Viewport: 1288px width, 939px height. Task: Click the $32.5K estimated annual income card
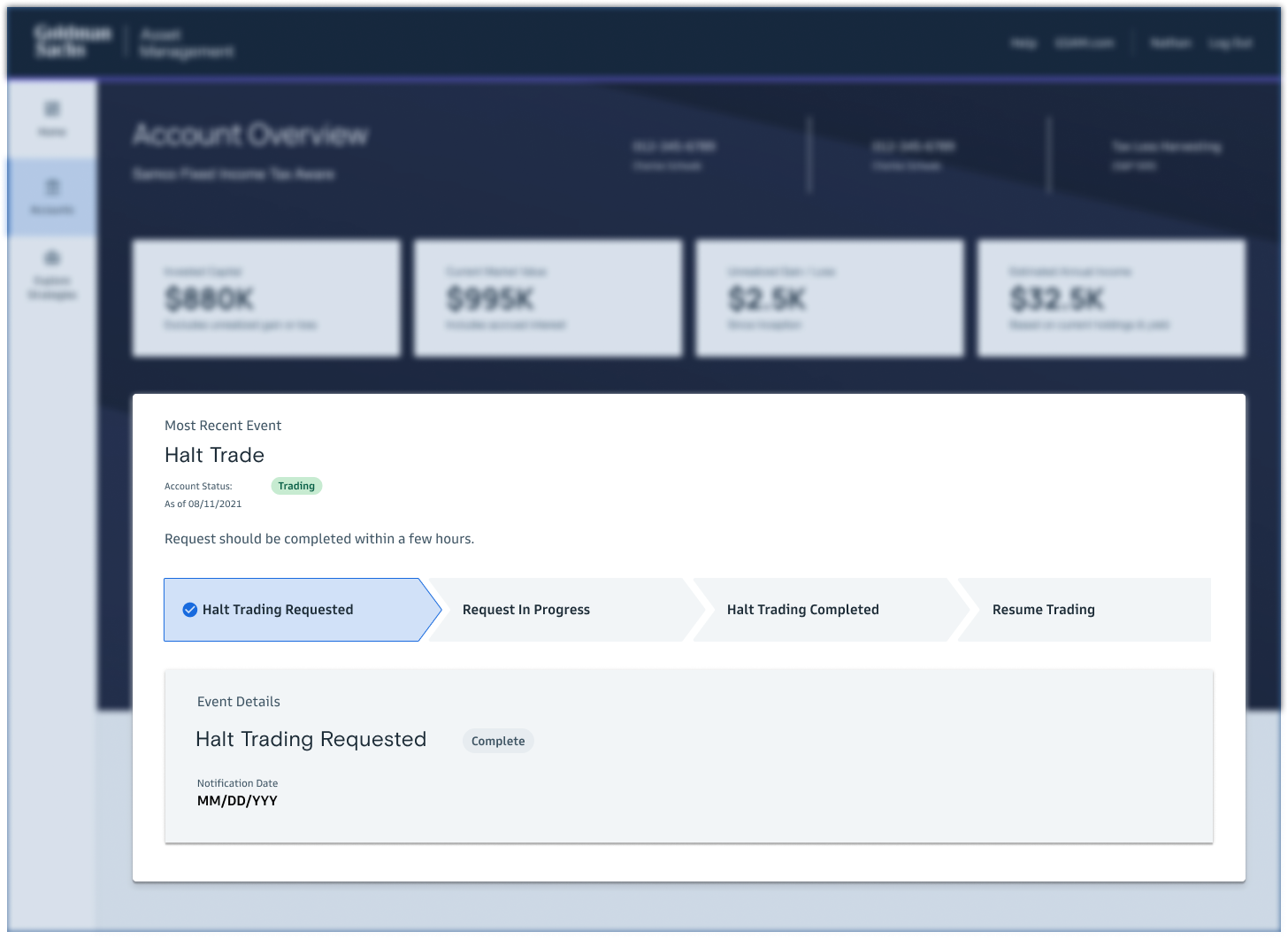point(1111,298)
